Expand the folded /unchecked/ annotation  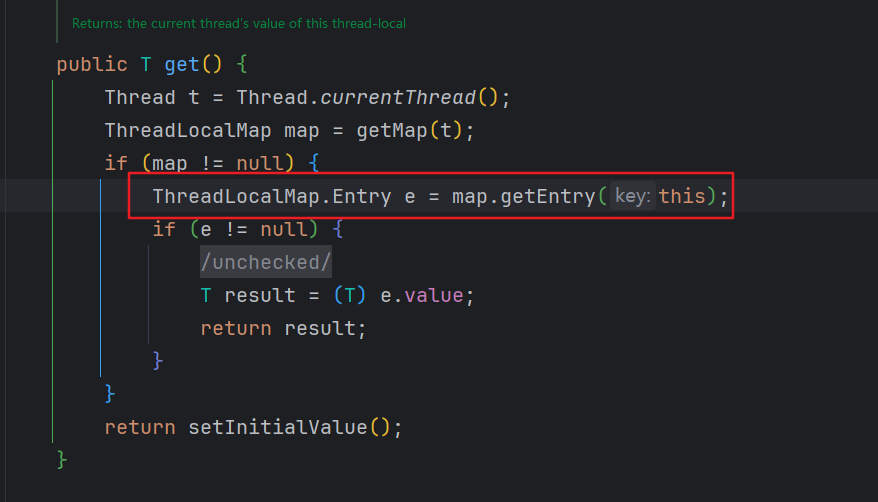pos(265,262)
